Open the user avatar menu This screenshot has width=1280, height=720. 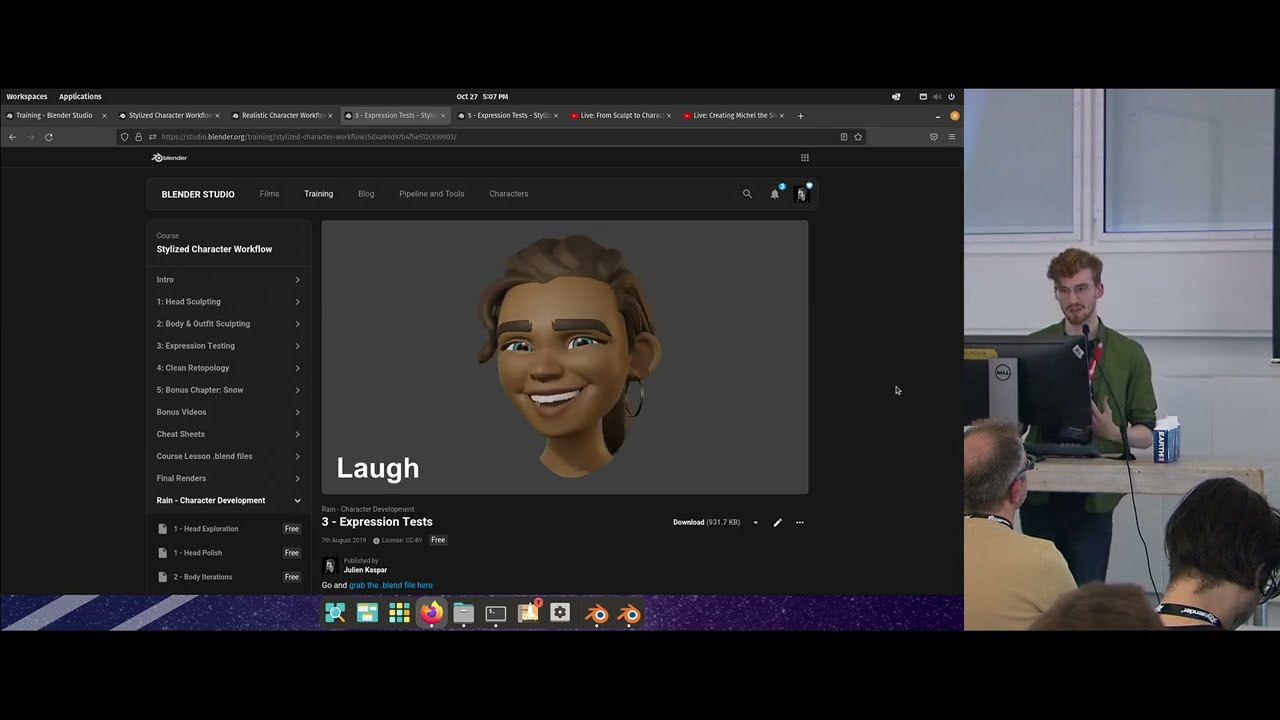801,195
